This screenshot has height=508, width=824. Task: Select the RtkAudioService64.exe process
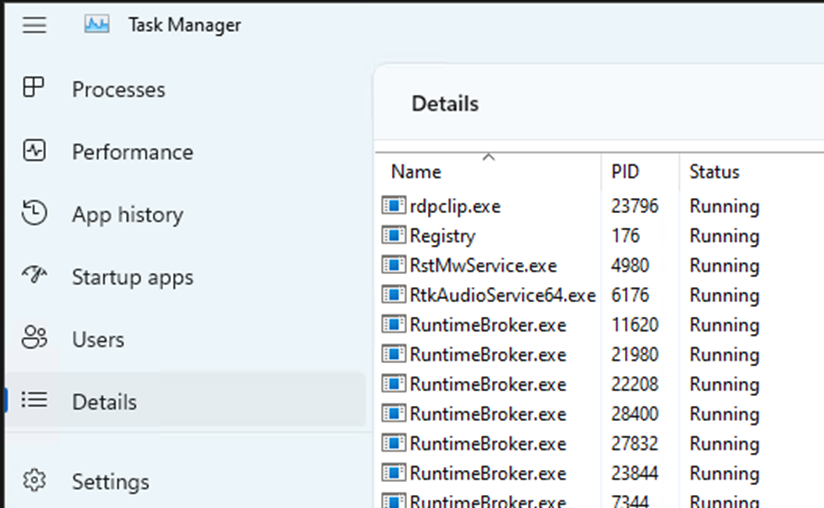[502, 296]
